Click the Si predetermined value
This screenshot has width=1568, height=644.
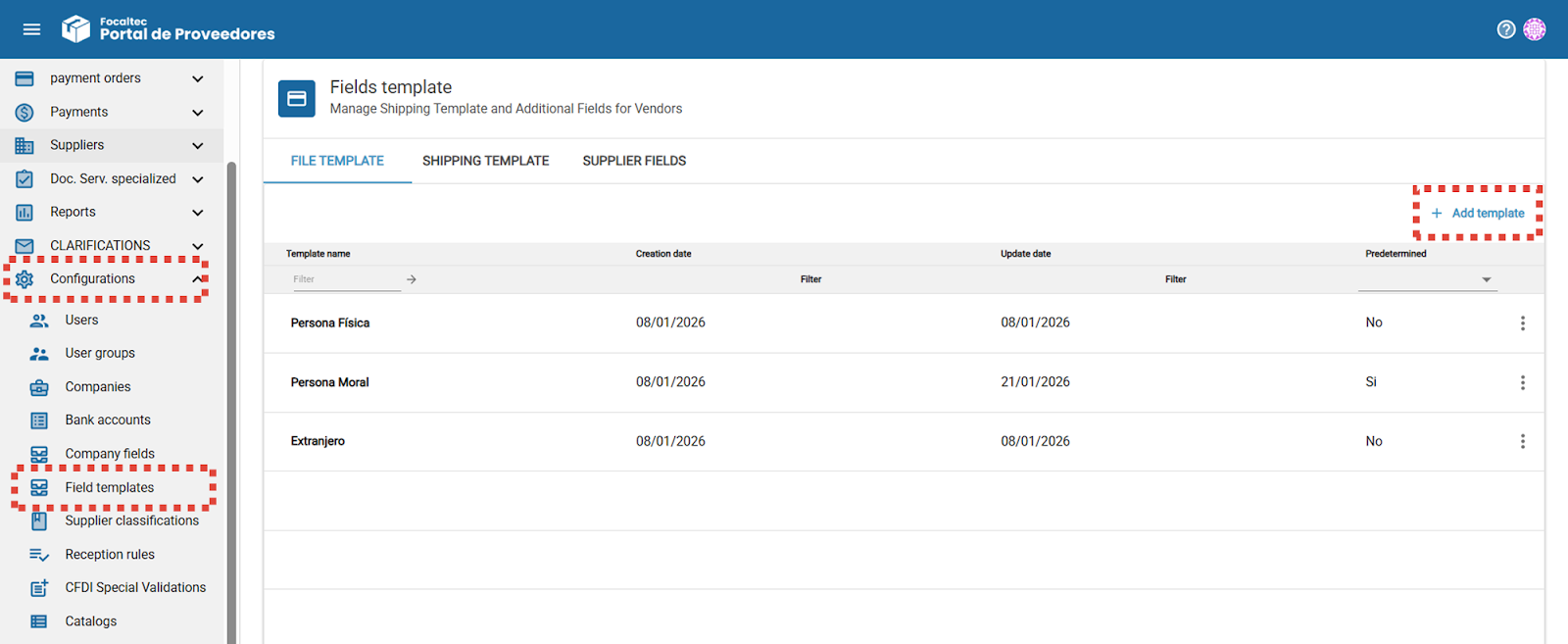point(1371,382)
